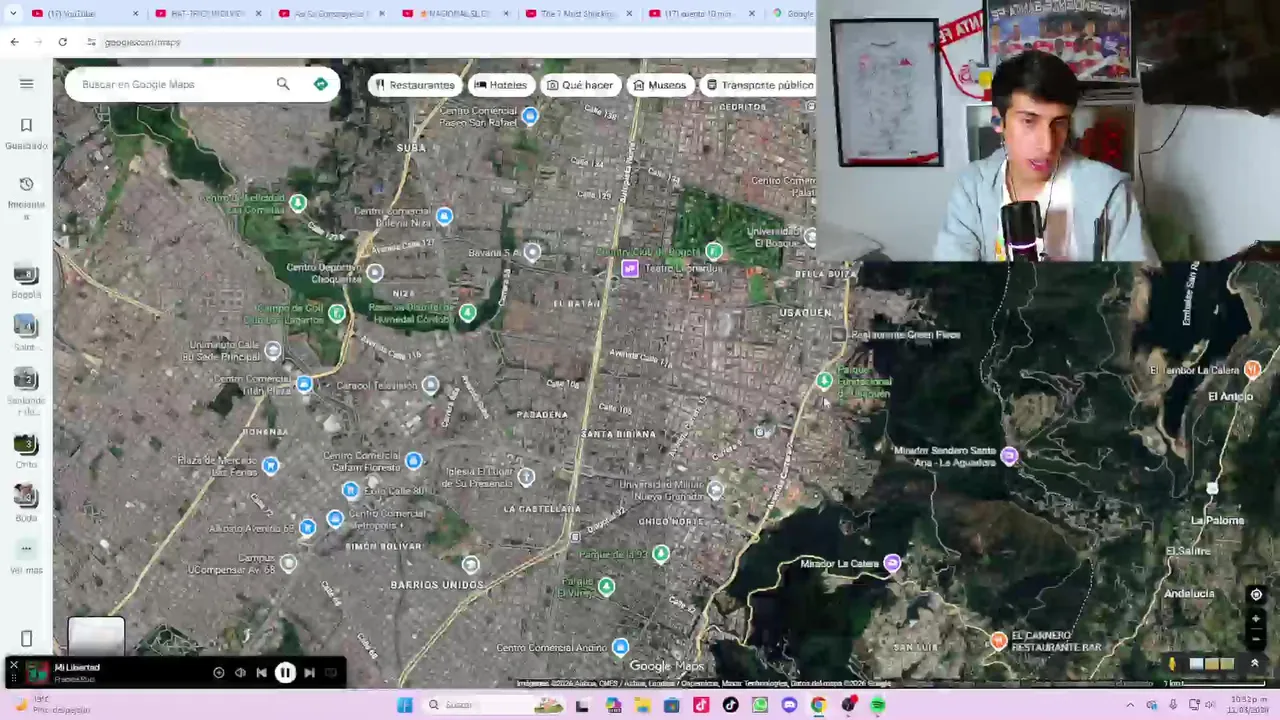The height and width of the screenshot is (720, 1280).
Task: Open Spotify from the taskbar
Action: (878, 705)
